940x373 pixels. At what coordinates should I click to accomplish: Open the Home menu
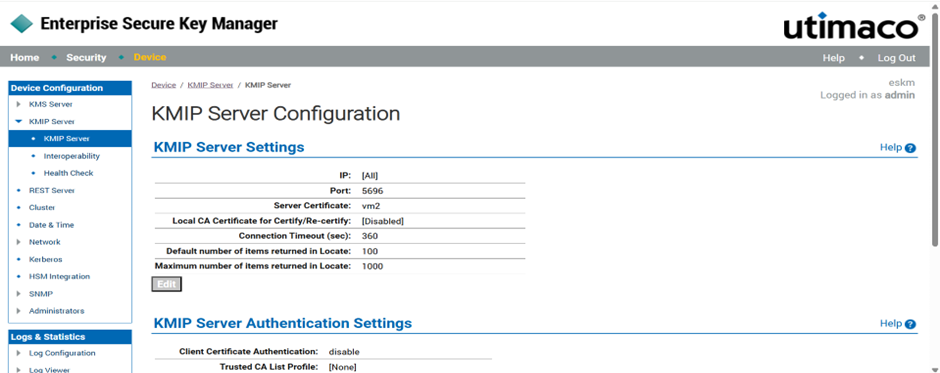tap(25, 58)
